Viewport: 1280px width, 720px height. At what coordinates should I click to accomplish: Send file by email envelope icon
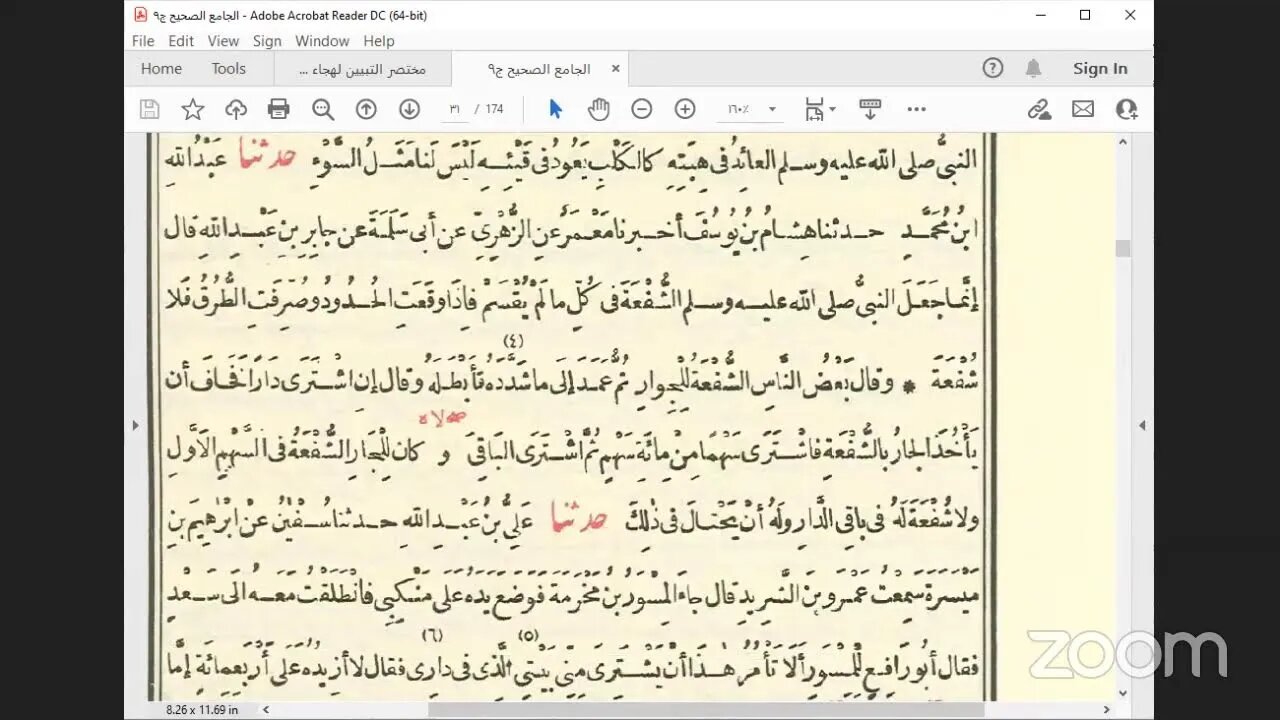coord(1083,109)
